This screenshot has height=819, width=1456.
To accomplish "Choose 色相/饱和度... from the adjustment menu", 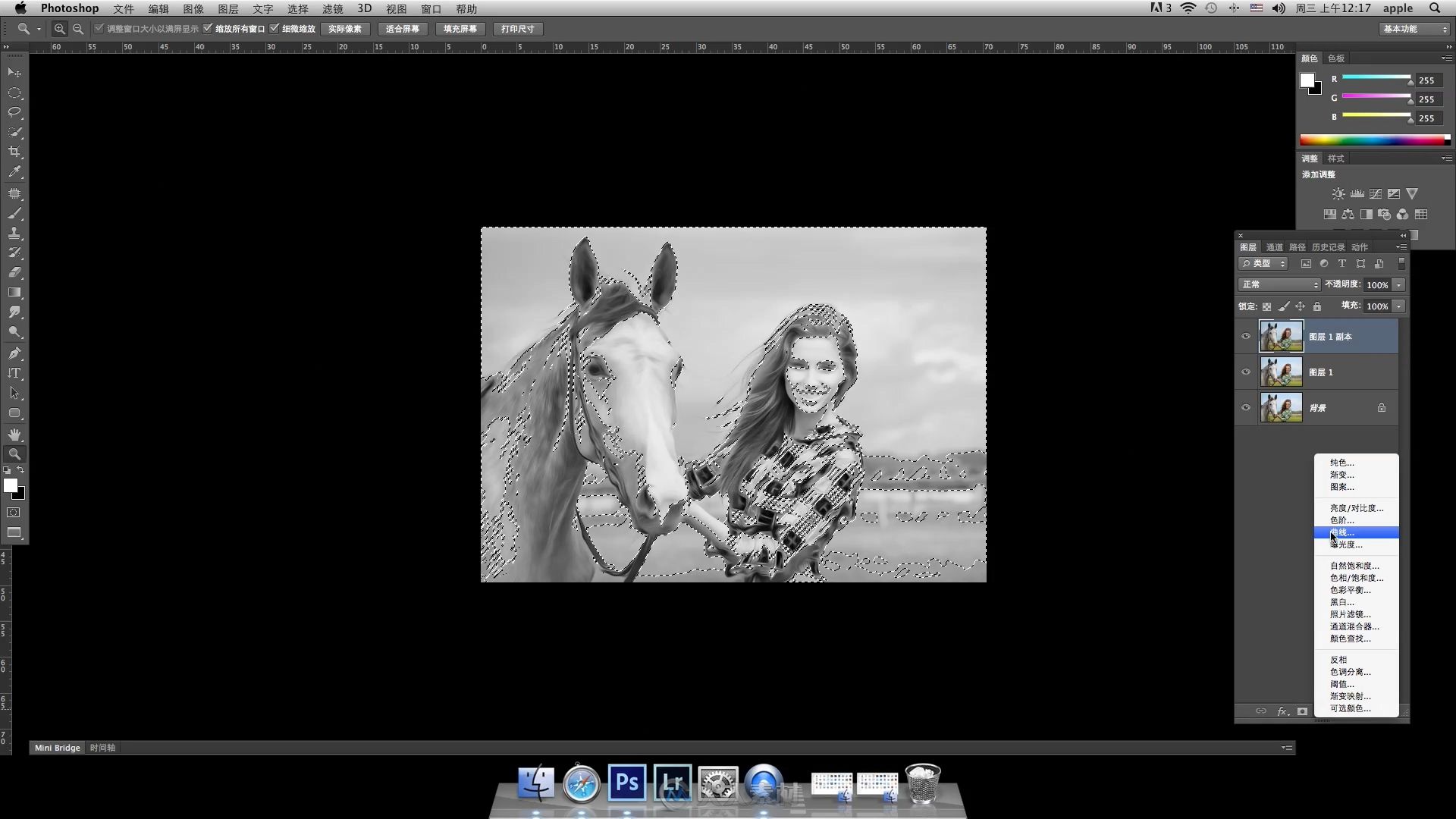I will pyautogui.click(x=1356, y=578).
